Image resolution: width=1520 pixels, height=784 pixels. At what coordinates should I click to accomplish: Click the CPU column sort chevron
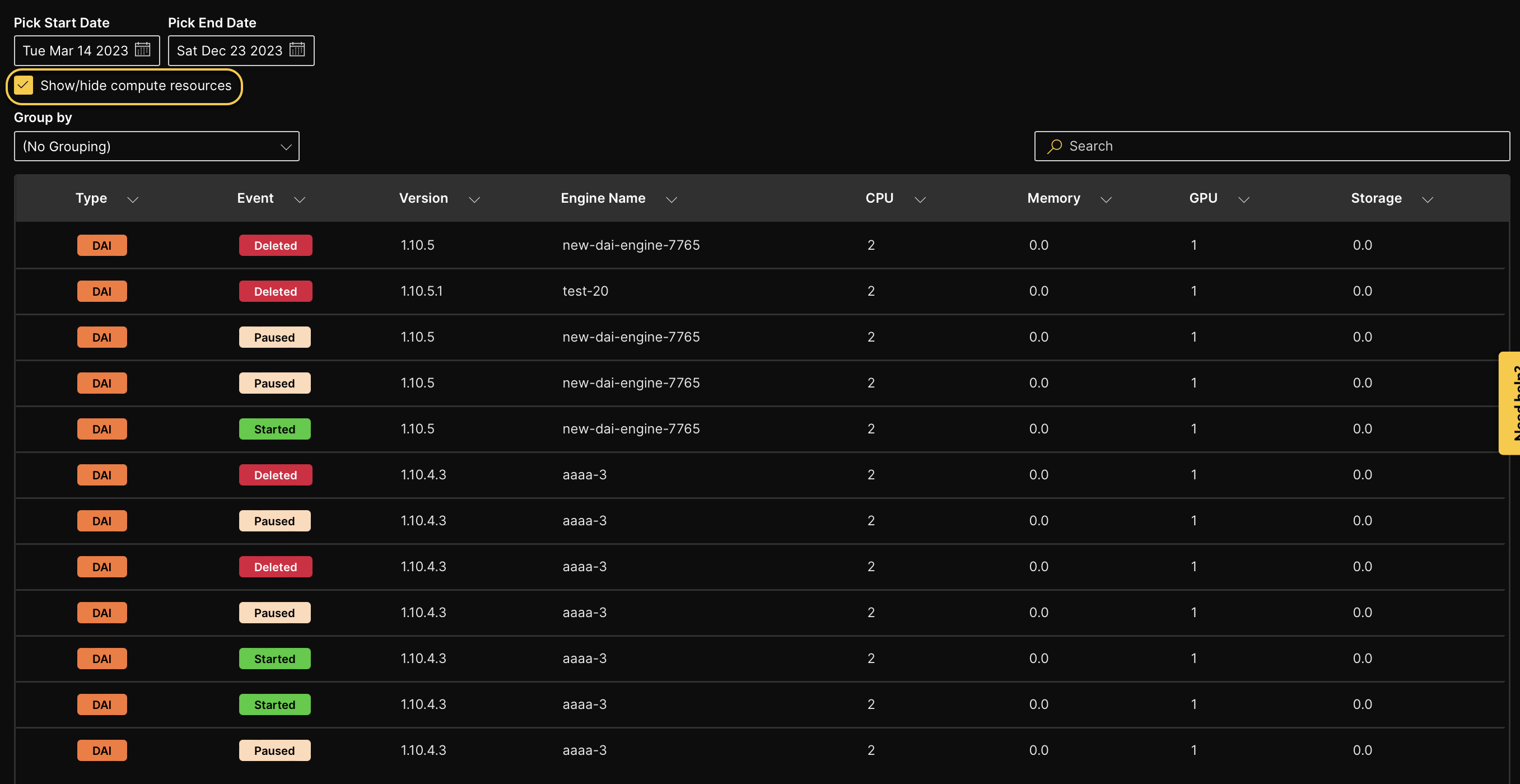click(x=919, y=199)
